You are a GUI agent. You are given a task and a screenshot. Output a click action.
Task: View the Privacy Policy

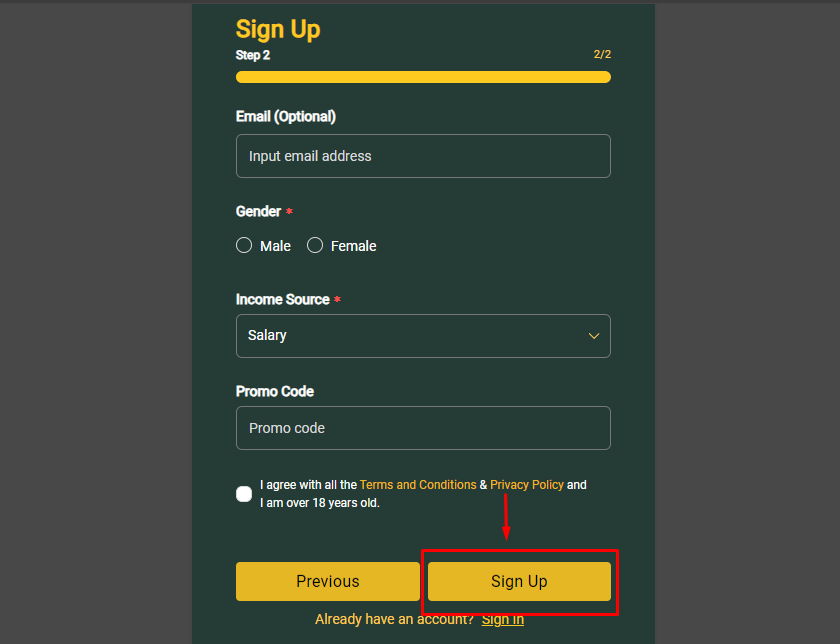click(x=527, y=484)
